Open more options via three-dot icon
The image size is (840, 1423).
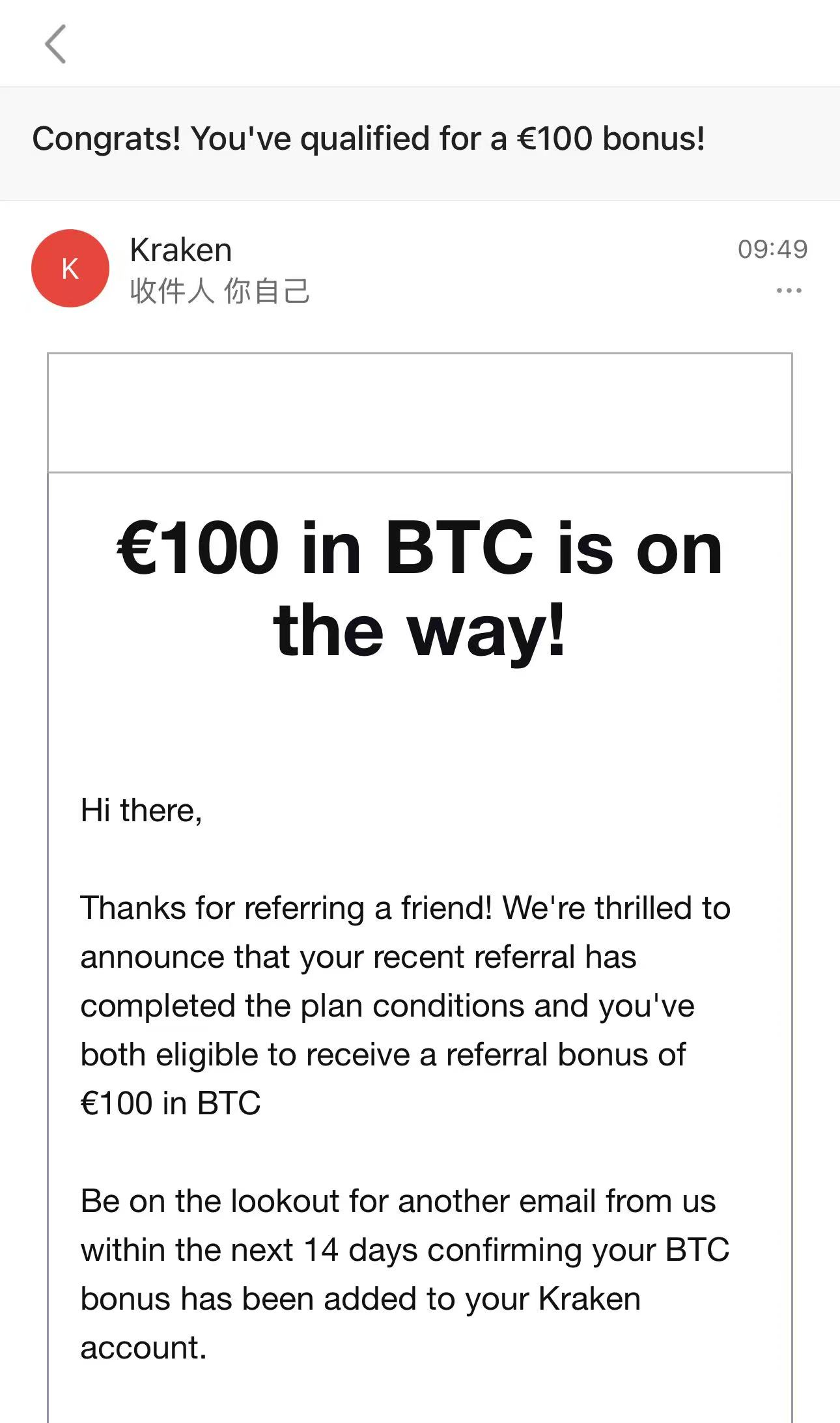(789, 290)
